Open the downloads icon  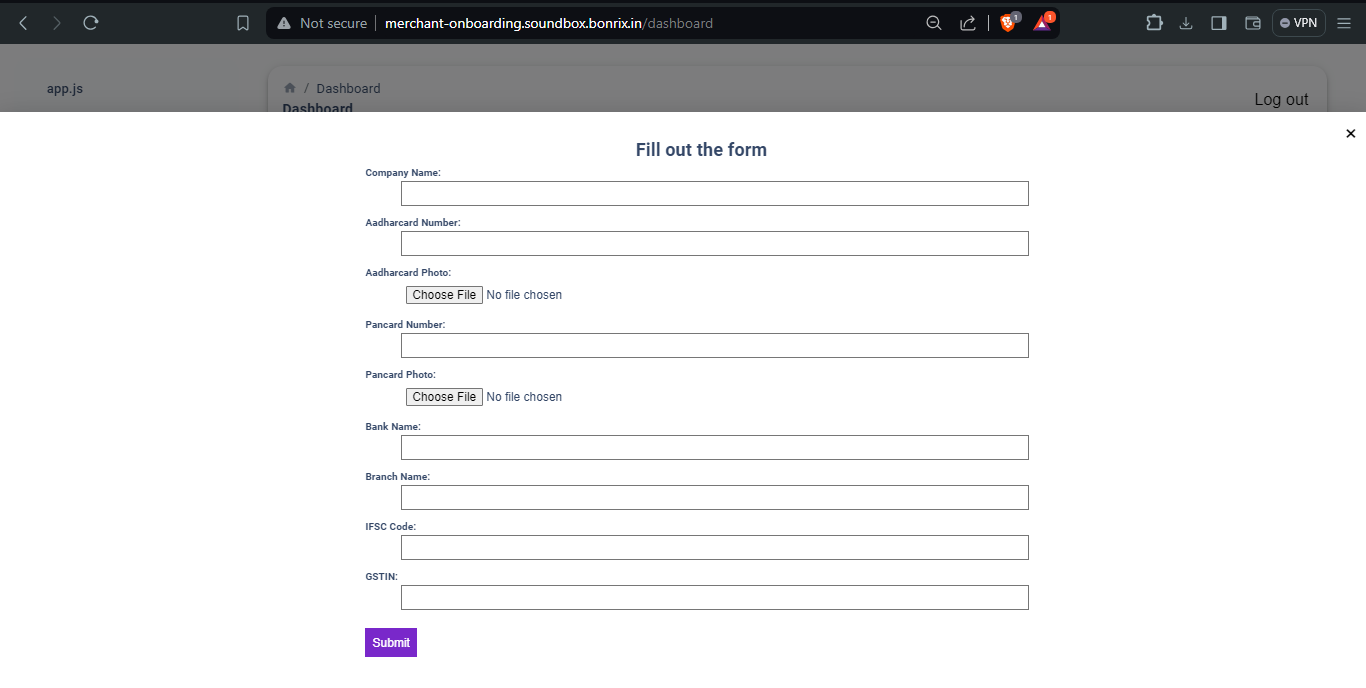(1186, 22)
